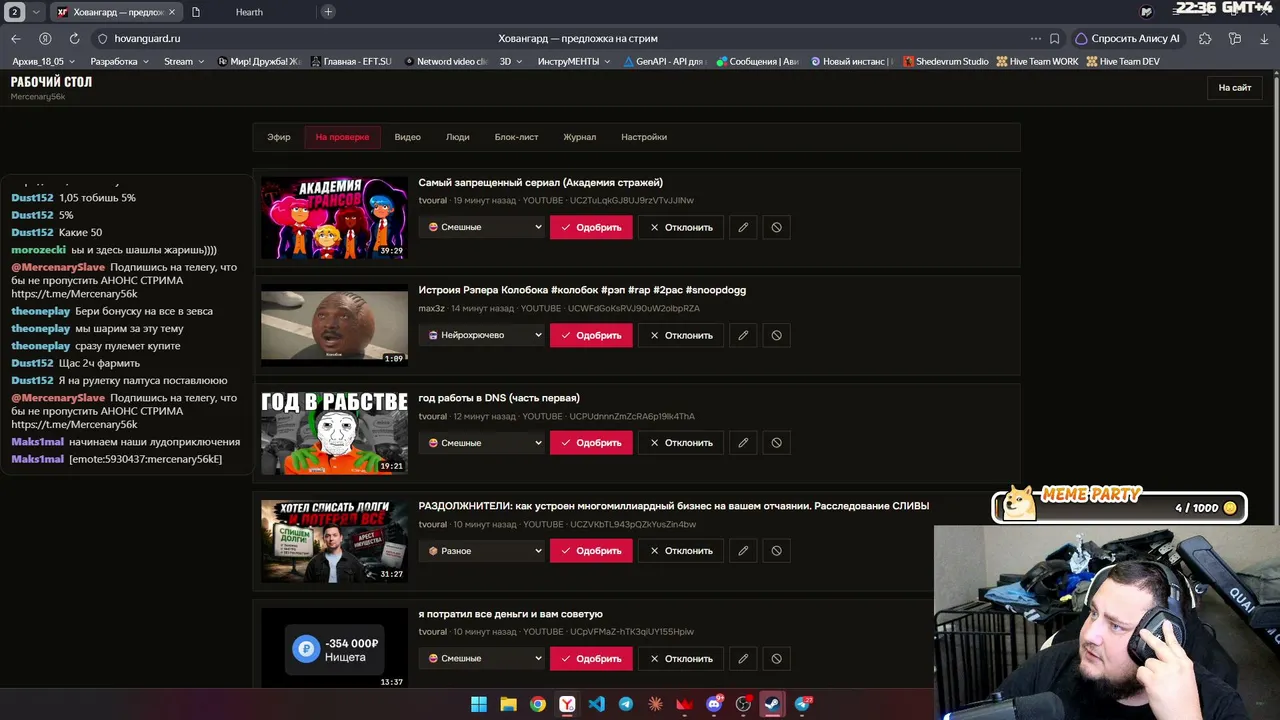Screen dimensions: 1280x720
Task: Click the Telegram link under the first @MercenarySlave message
Action: [x=74, y=294]
